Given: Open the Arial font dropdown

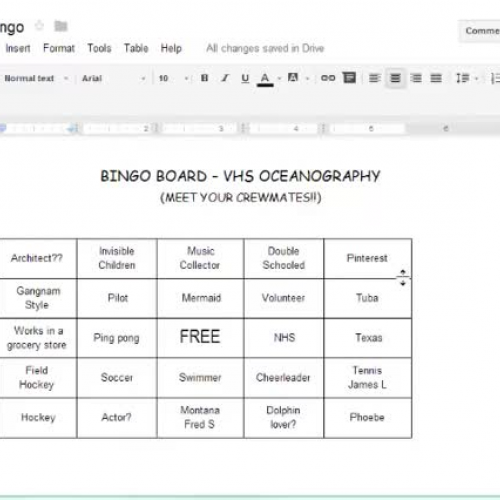Looking at the screenshot, I should [x=114, y=78].
